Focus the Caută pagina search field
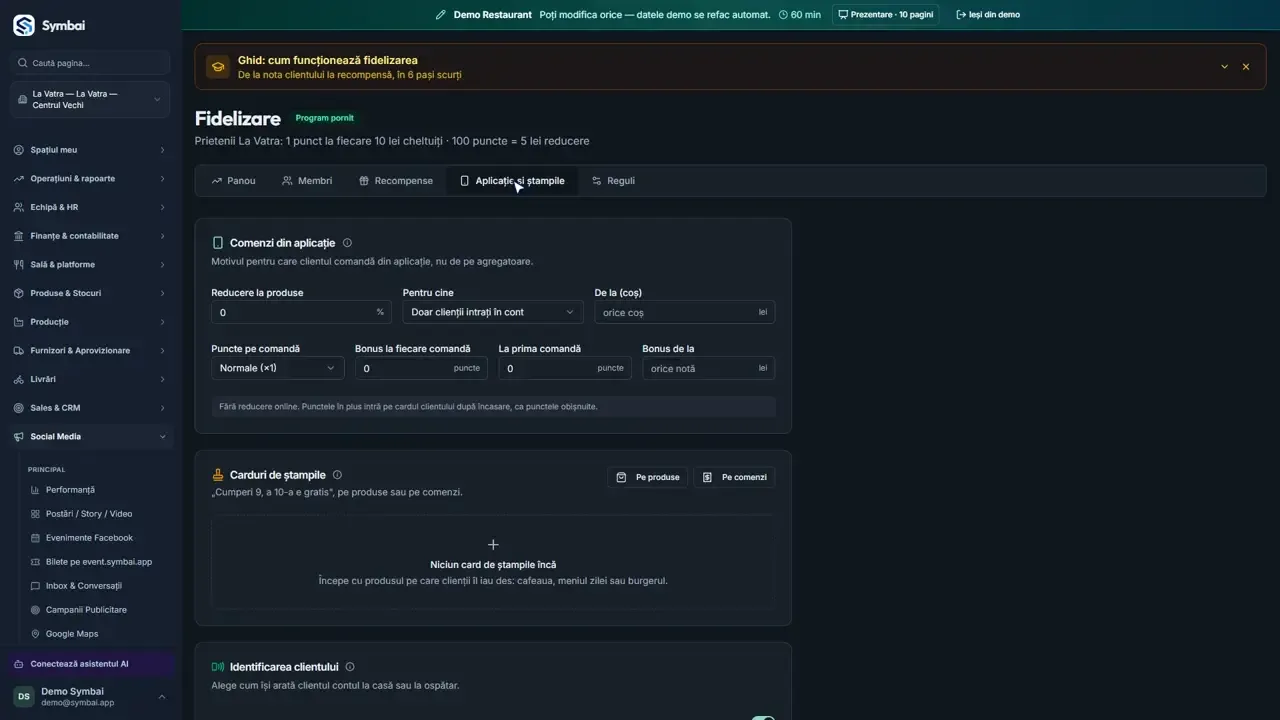Screen dimensions: 1280x720 90,63
